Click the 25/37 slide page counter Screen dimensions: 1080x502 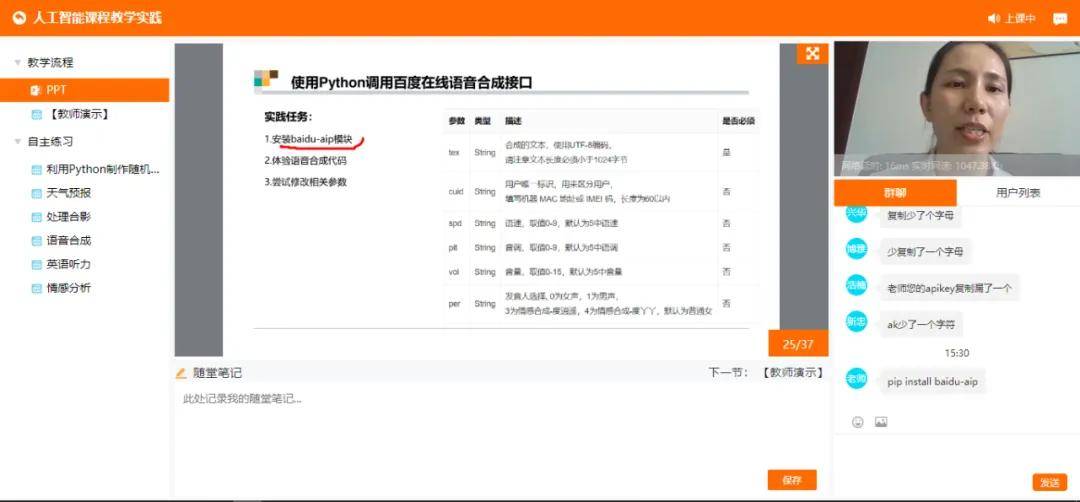coord(798,344)
